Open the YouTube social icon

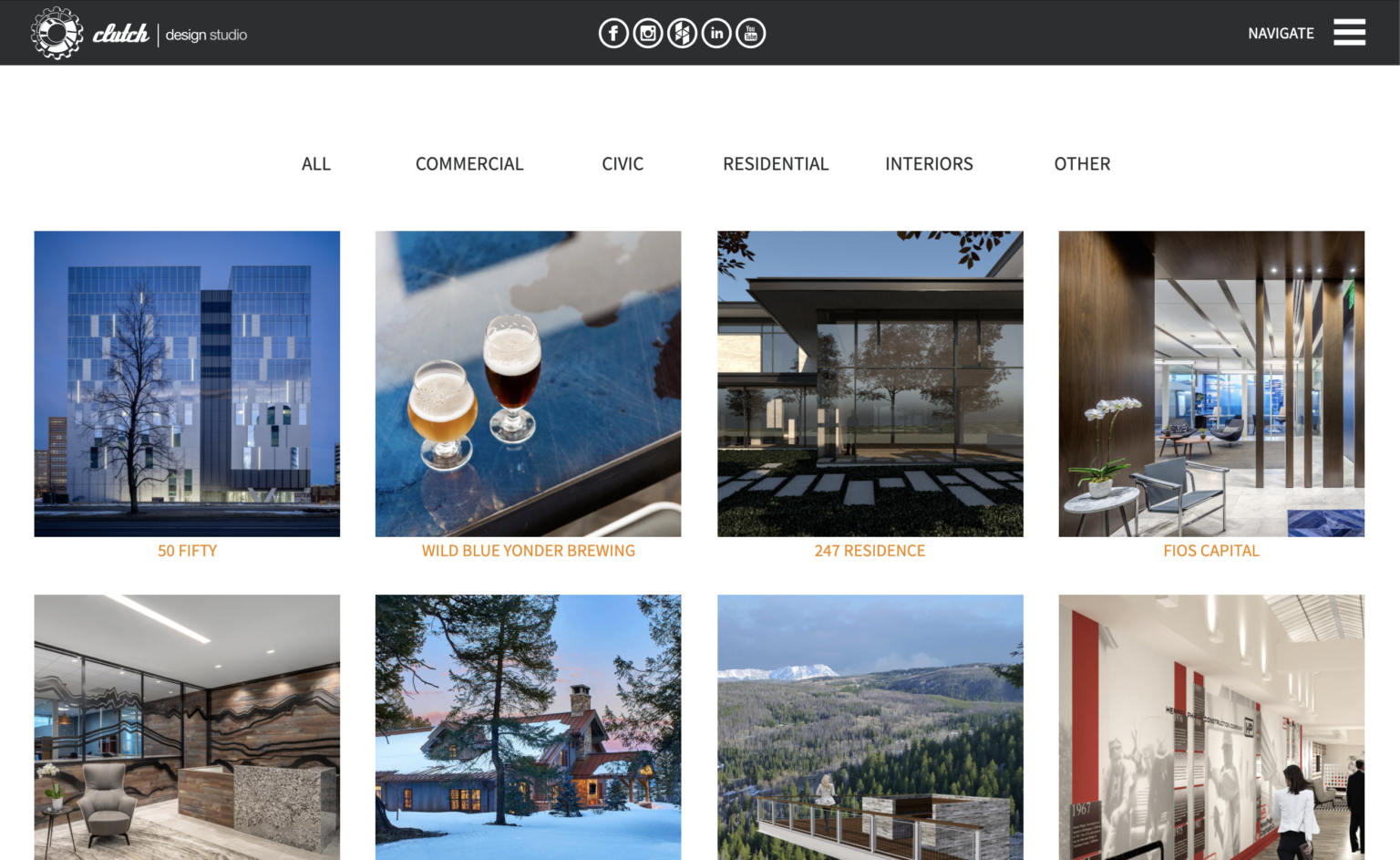click(x=751, y=34)
